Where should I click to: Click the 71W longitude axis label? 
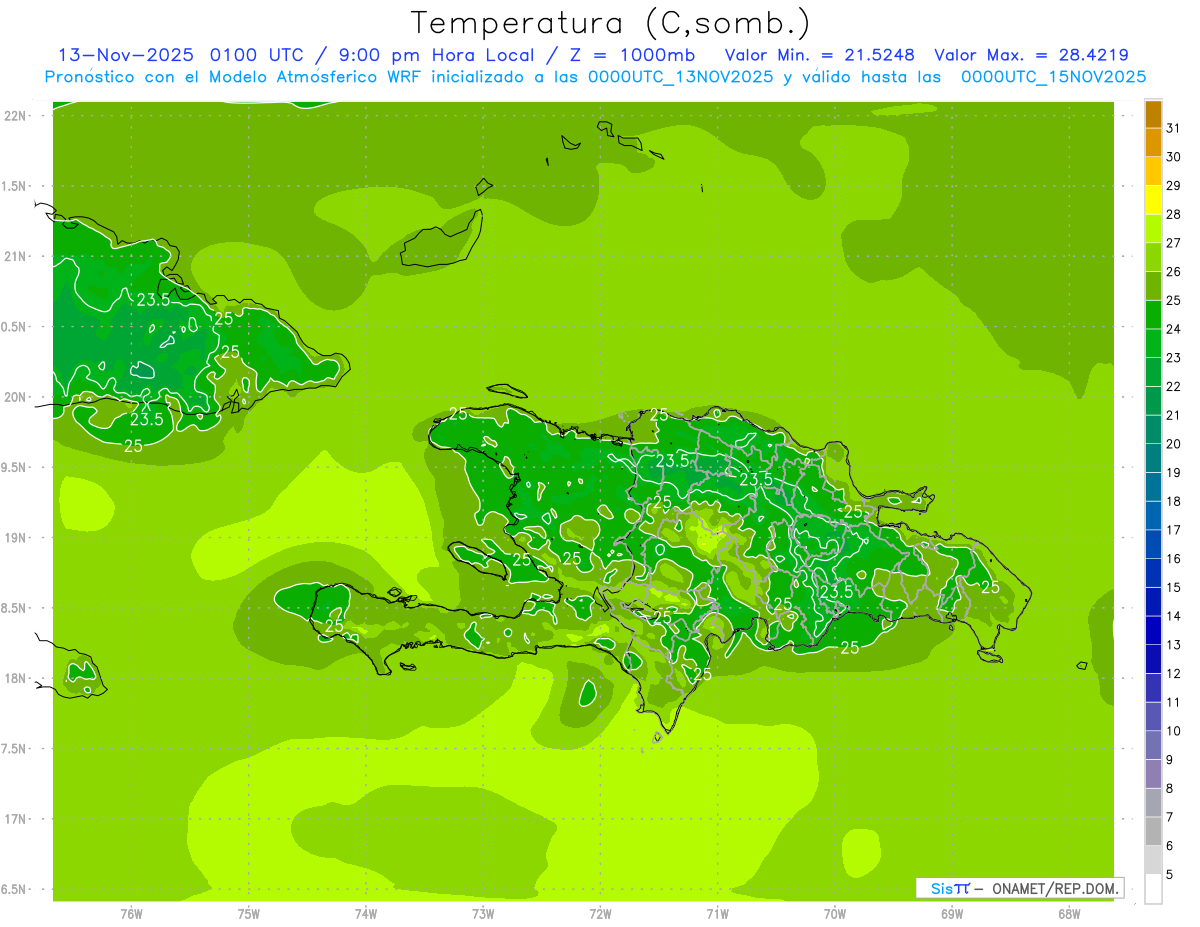[717, 914]
